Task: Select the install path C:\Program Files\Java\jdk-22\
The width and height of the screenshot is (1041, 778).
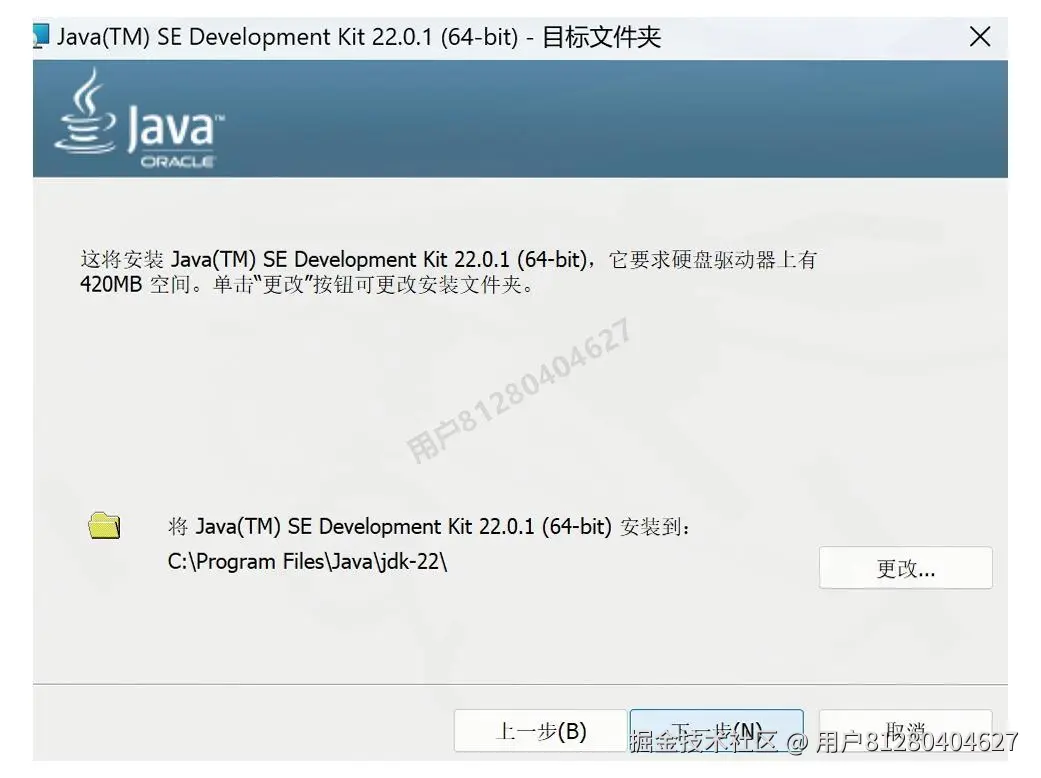Action: pyautogui.click(x=307, y=562)
